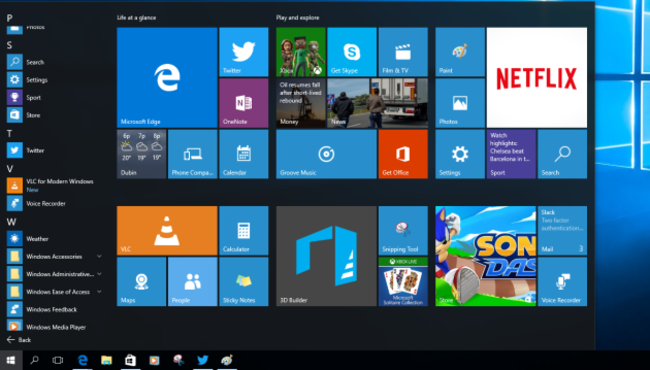Screen dimensions: 650x370
Task: Jump to letter W header
Action: pos(11,222)
